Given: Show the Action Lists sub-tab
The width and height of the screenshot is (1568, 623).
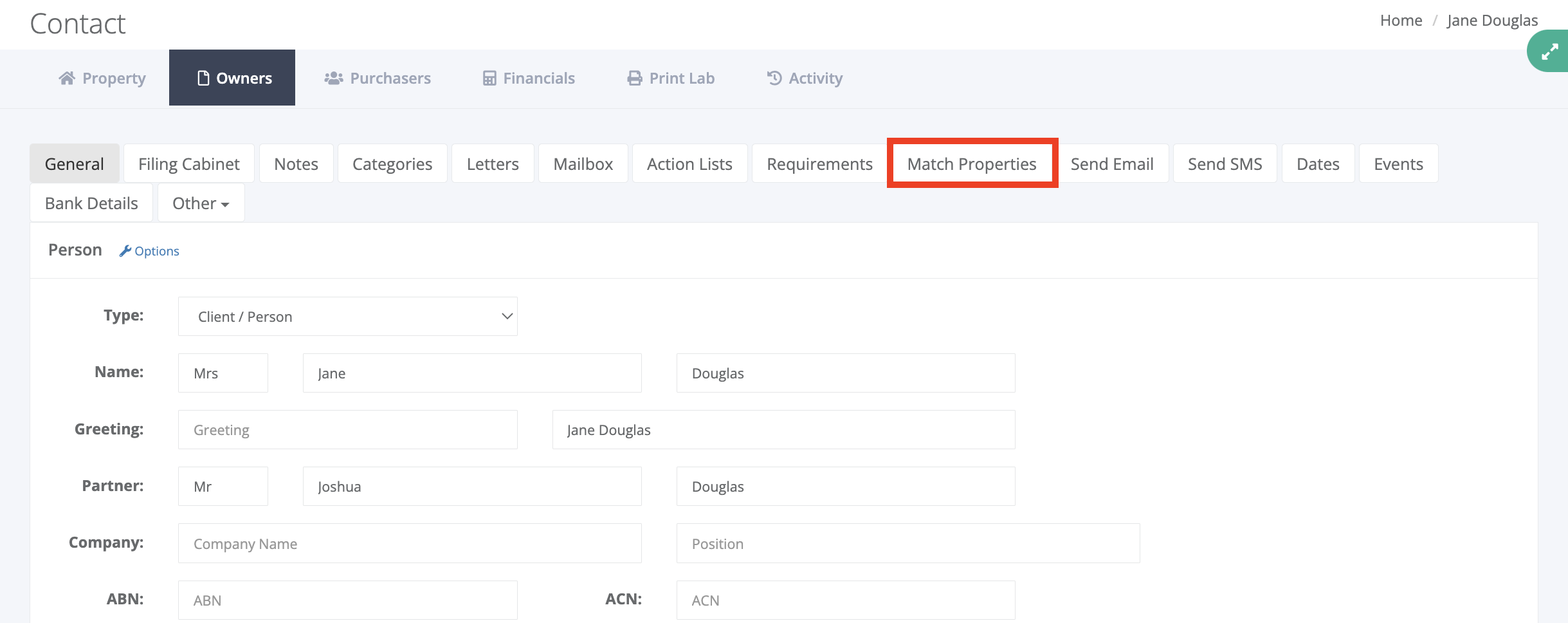Looking at the screenshot, I should 690,163.
